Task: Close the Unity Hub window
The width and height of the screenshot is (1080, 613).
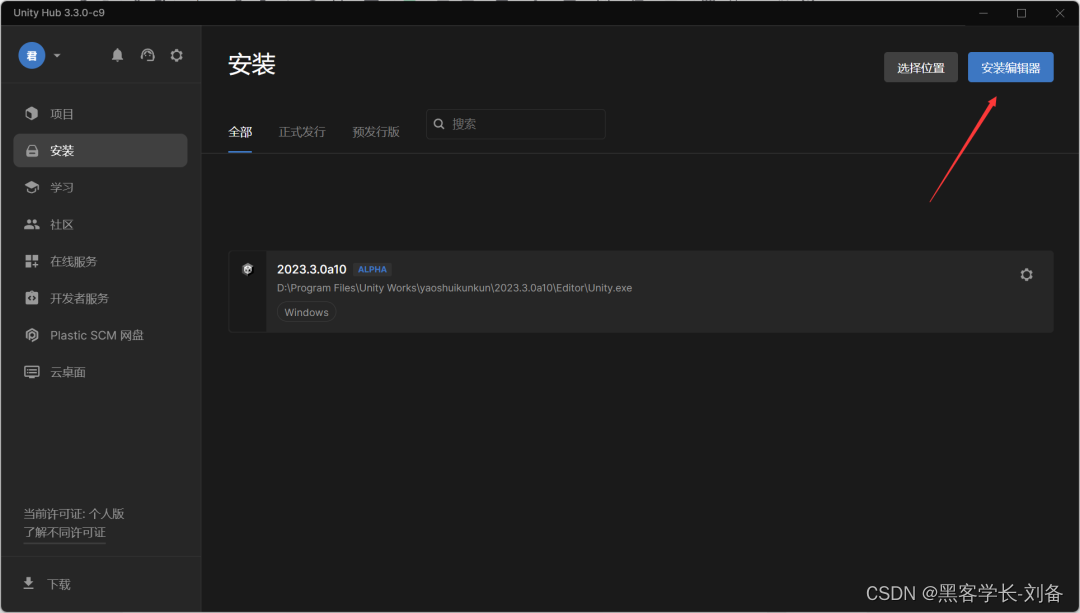Action: pyautogui.click(x=1060, y=13)
